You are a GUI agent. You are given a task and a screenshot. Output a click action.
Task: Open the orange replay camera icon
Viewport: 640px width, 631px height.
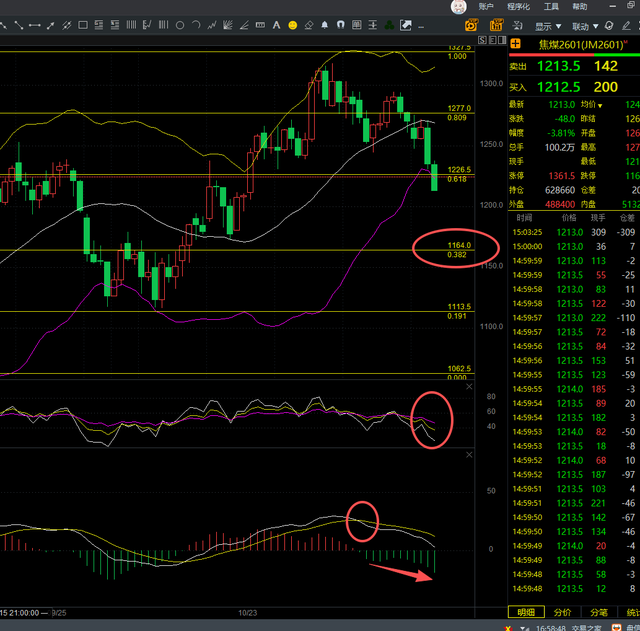[x=471, y=25]
